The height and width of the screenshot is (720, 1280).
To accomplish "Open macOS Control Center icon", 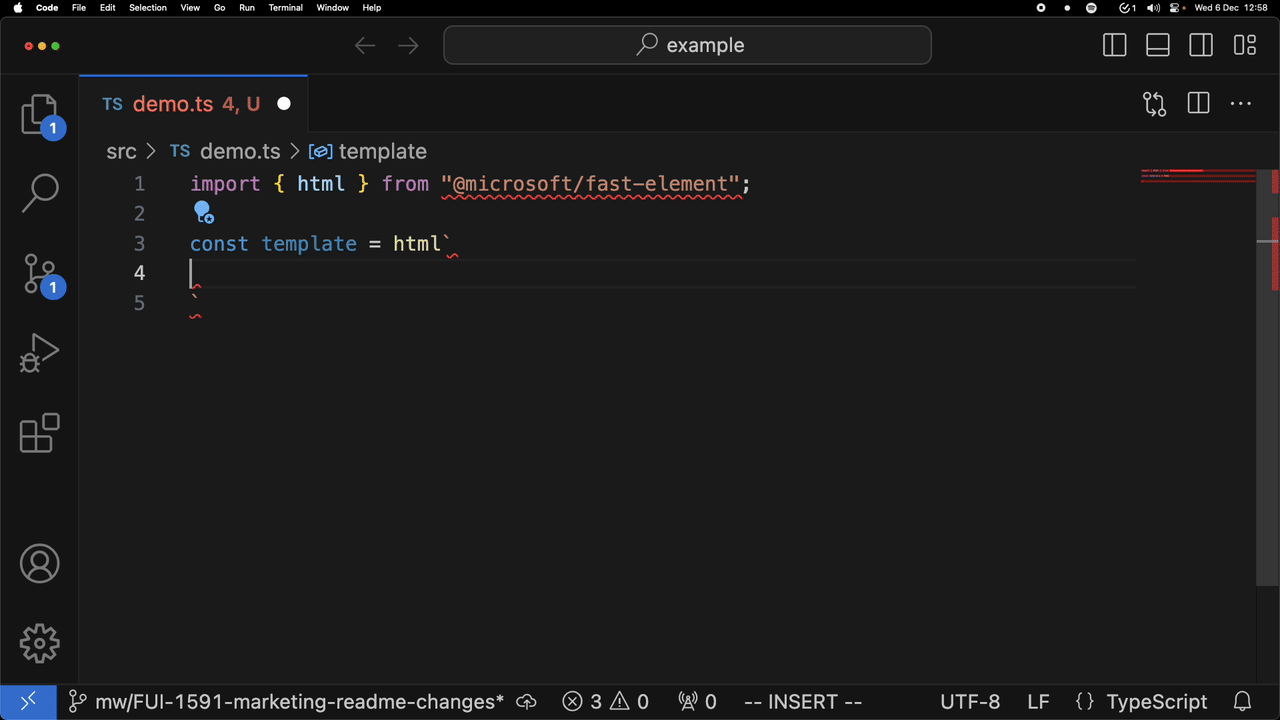I will coord(1177,7).
